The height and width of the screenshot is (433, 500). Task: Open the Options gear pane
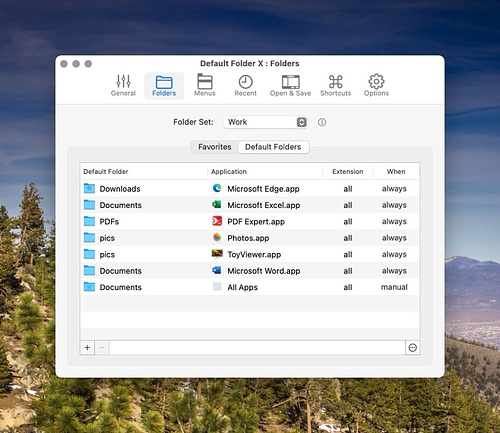(x=376, y=85)
